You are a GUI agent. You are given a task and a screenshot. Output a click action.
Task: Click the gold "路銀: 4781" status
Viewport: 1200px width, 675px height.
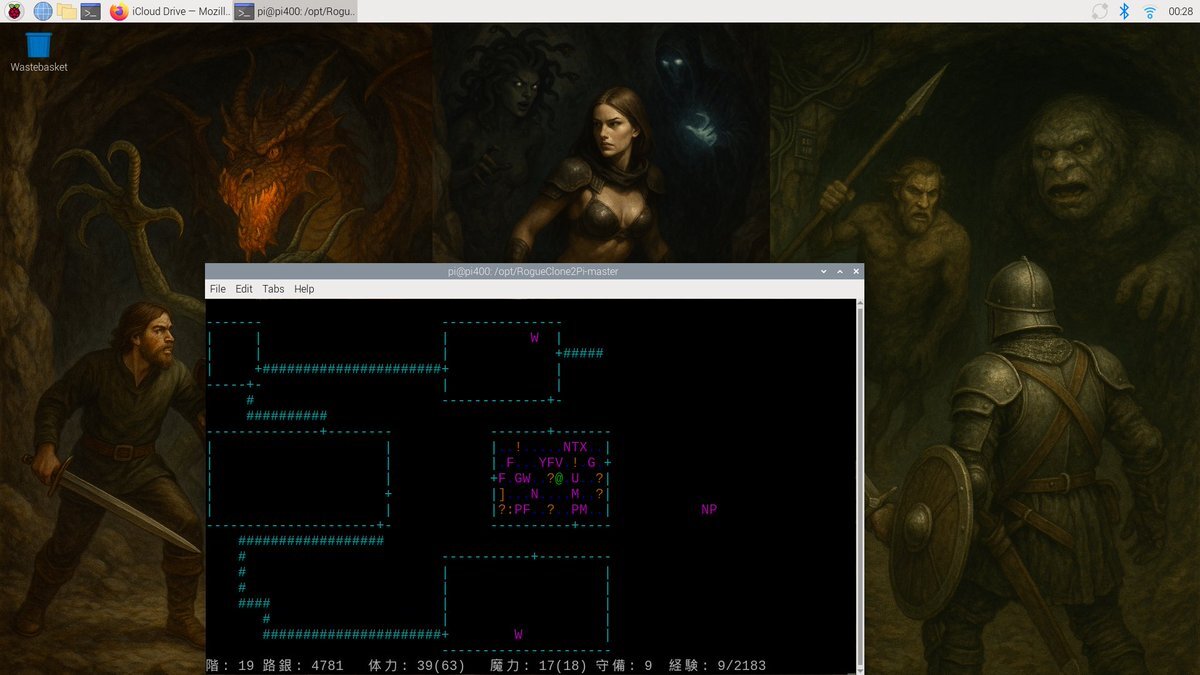coord(303,665)
